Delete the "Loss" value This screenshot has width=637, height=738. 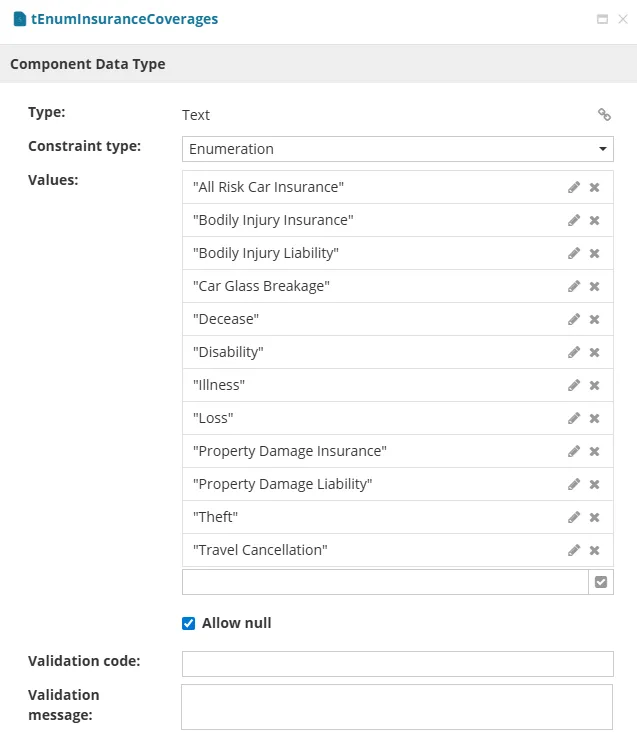point(594,418)
